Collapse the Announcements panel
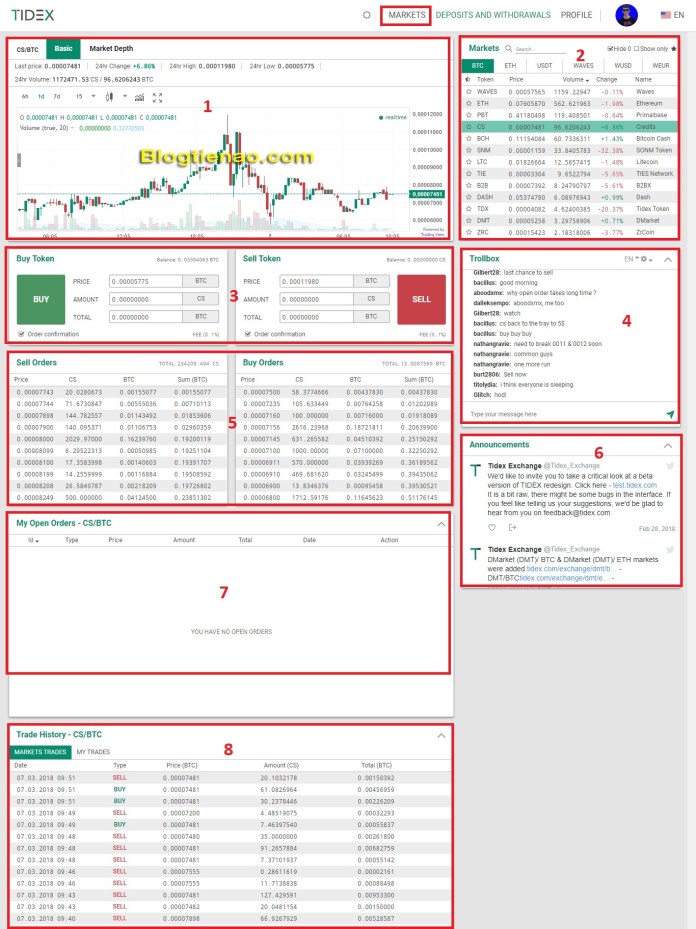The height and width of the screenshot is (929, 696). point(668,446)
